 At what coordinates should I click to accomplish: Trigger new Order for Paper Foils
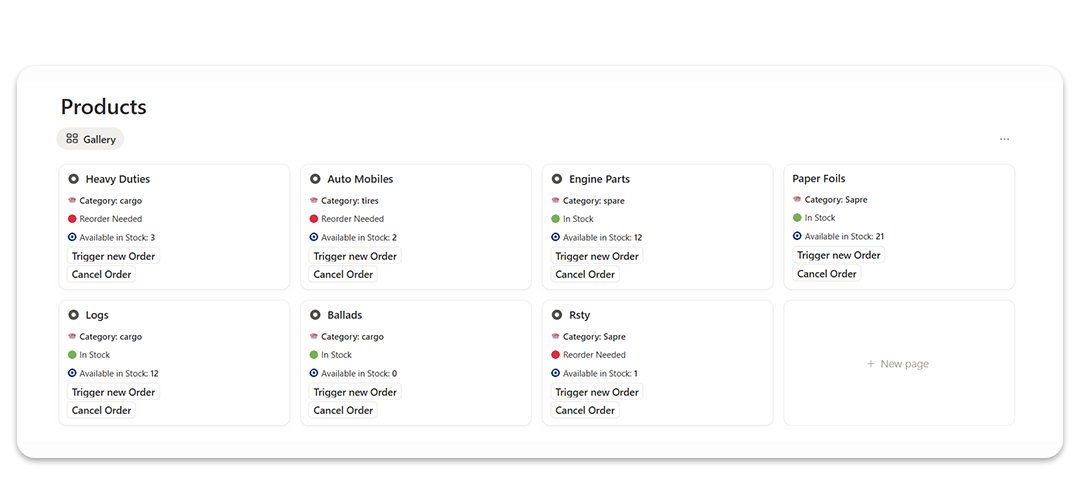point(839,255)
